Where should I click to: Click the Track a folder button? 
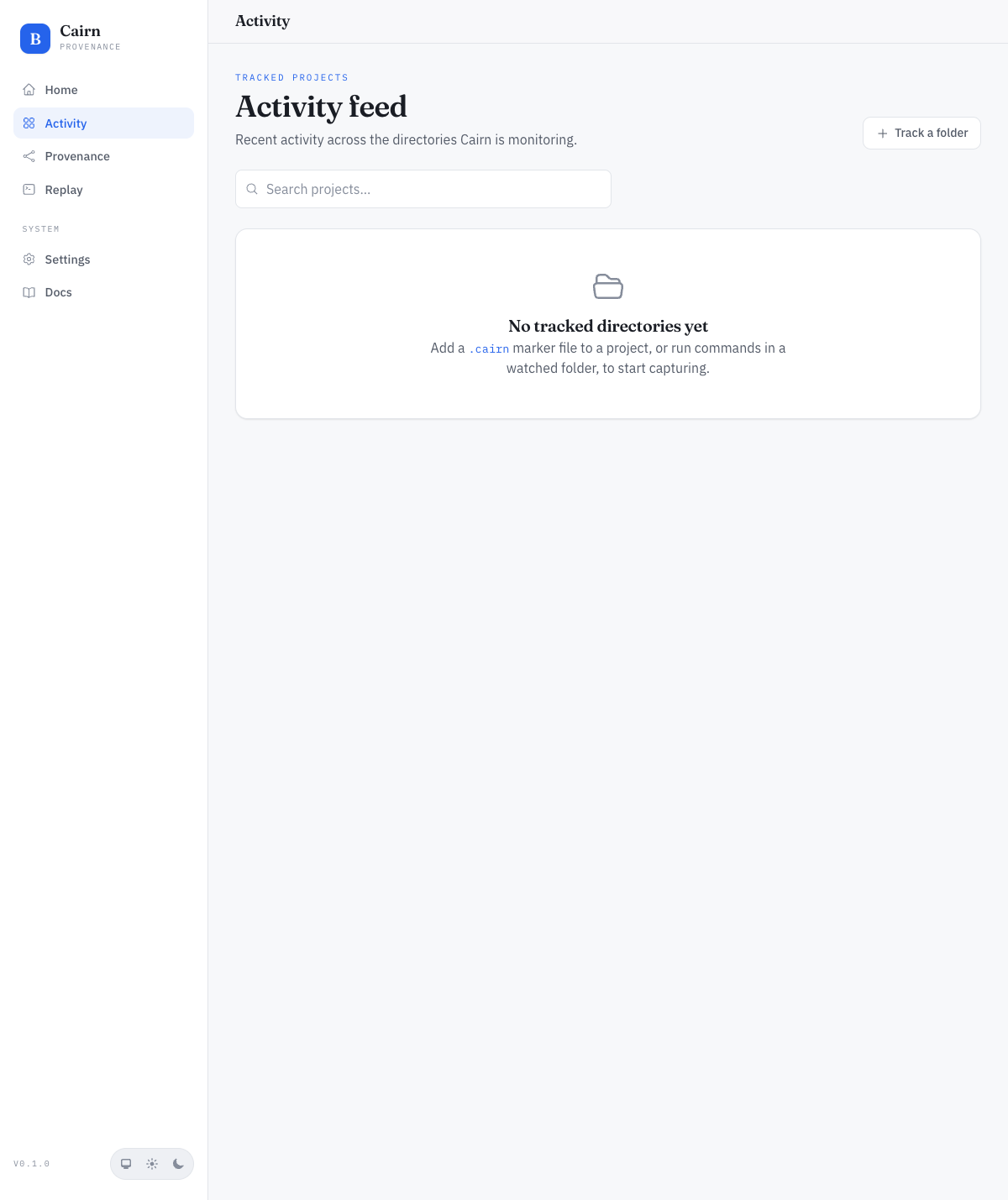click(x=921, y=133)
